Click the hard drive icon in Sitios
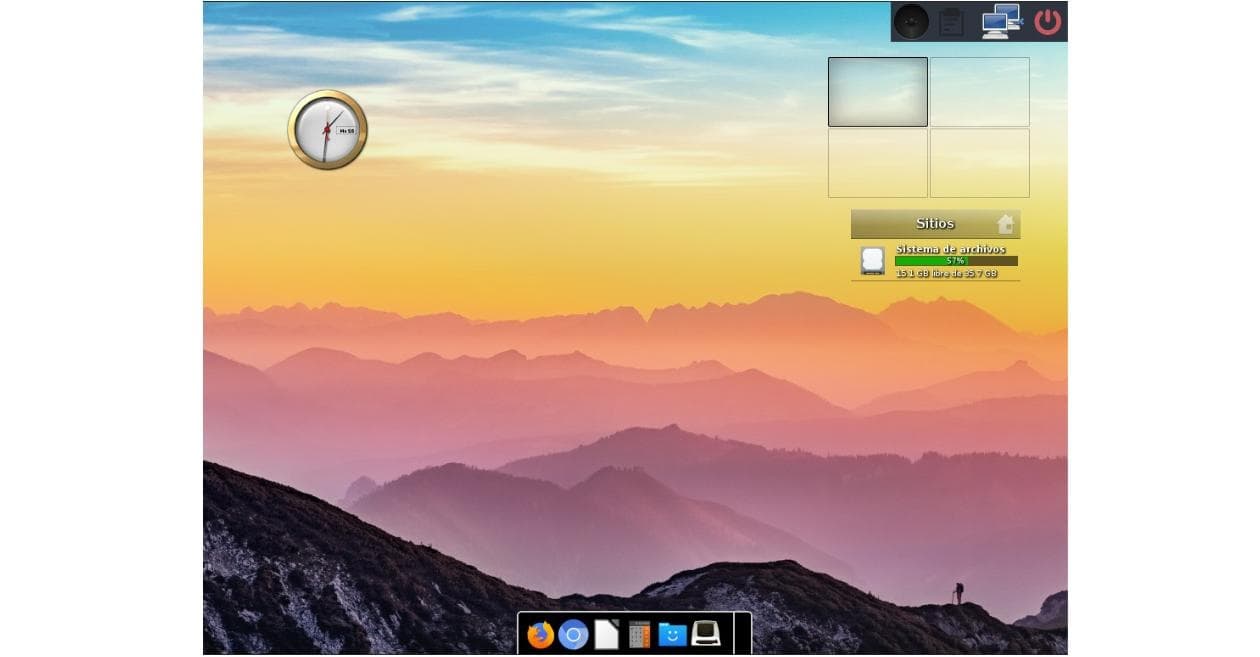 pos(872,261)
